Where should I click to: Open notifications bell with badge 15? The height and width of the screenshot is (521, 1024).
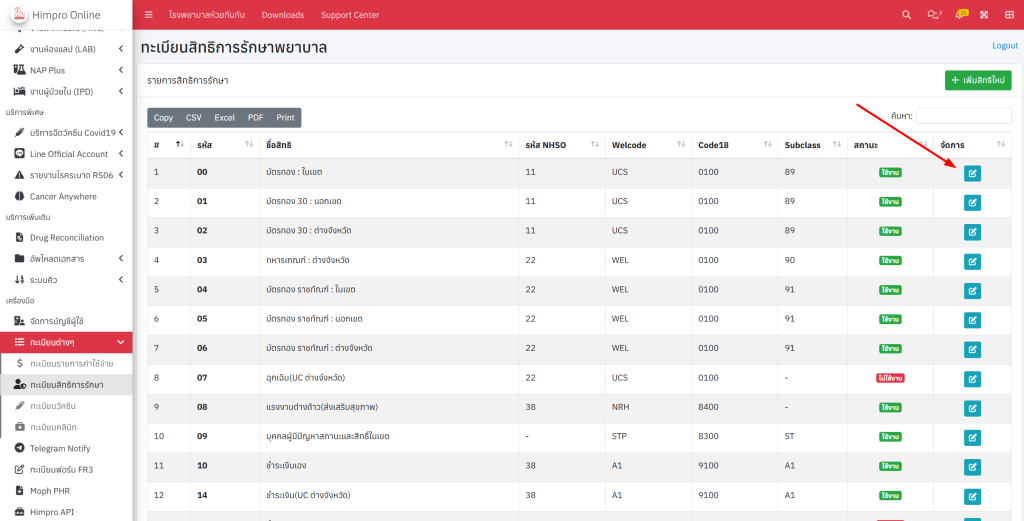960,15
